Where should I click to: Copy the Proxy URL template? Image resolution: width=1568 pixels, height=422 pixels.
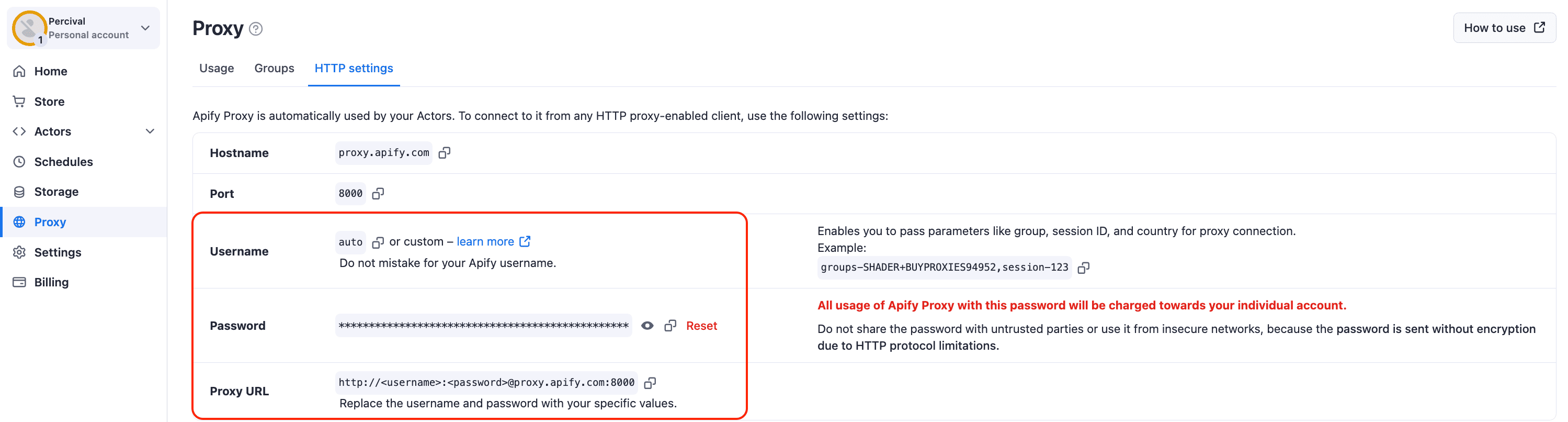point(650,382)
